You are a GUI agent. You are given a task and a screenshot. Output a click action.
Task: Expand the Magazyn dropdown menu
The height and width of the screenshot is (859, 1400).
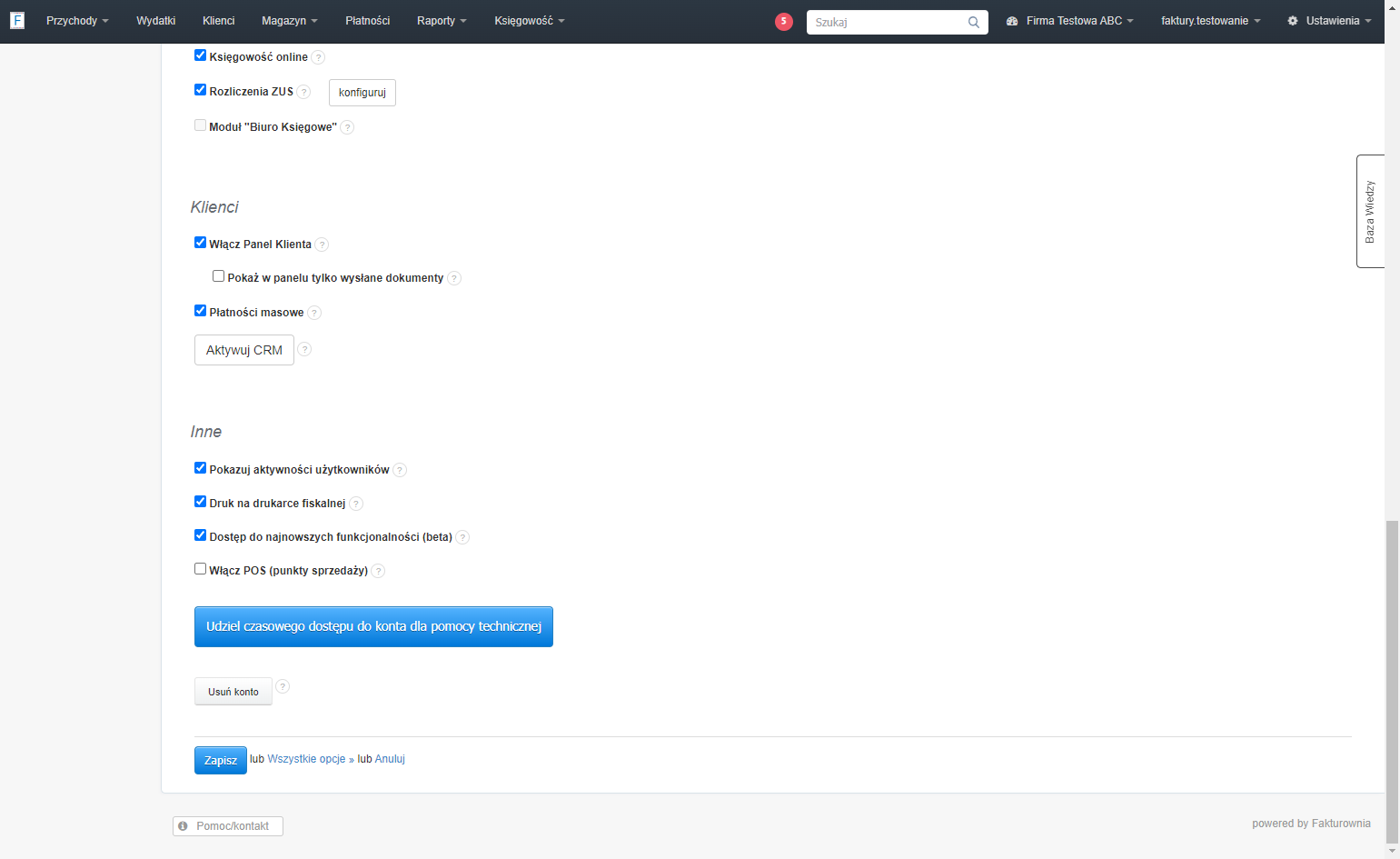(290, 21)
